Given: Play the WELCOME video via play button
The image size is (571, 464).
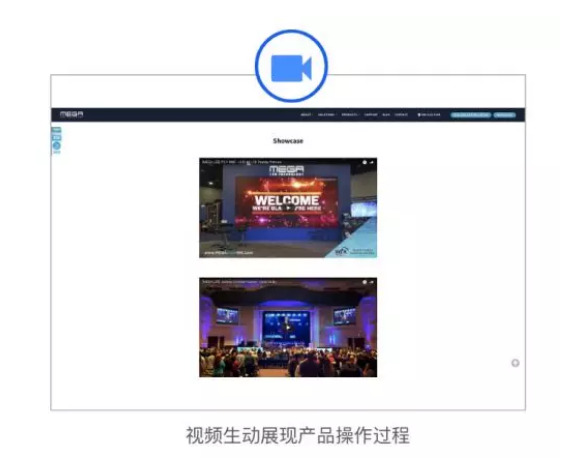Looking at the screenshot, I should pos(288,208).
